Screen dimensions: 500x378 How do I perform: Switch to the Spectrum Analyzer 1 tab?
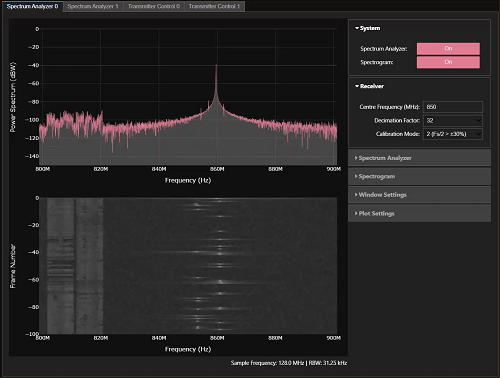tap(93, 6)
